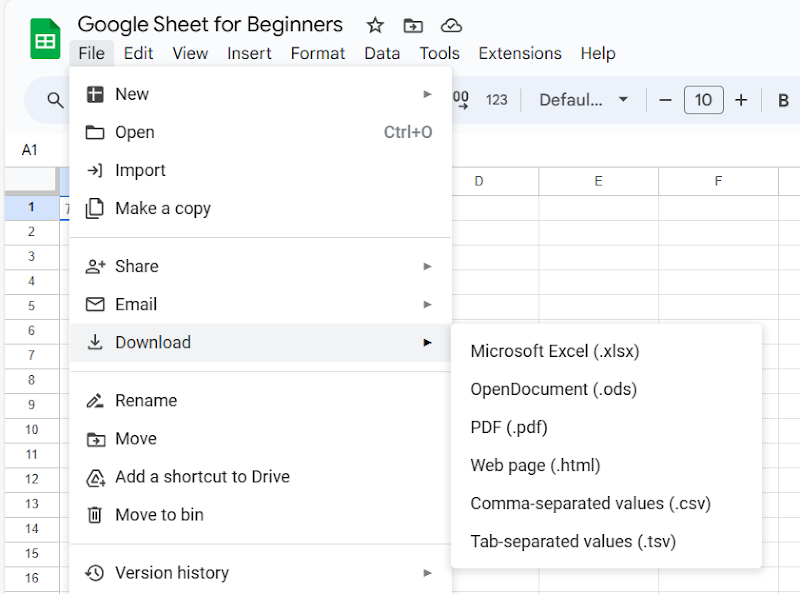Decrease font size with minus button
The height and width of the screenshot is (594, 800).
tap(665, 100)
